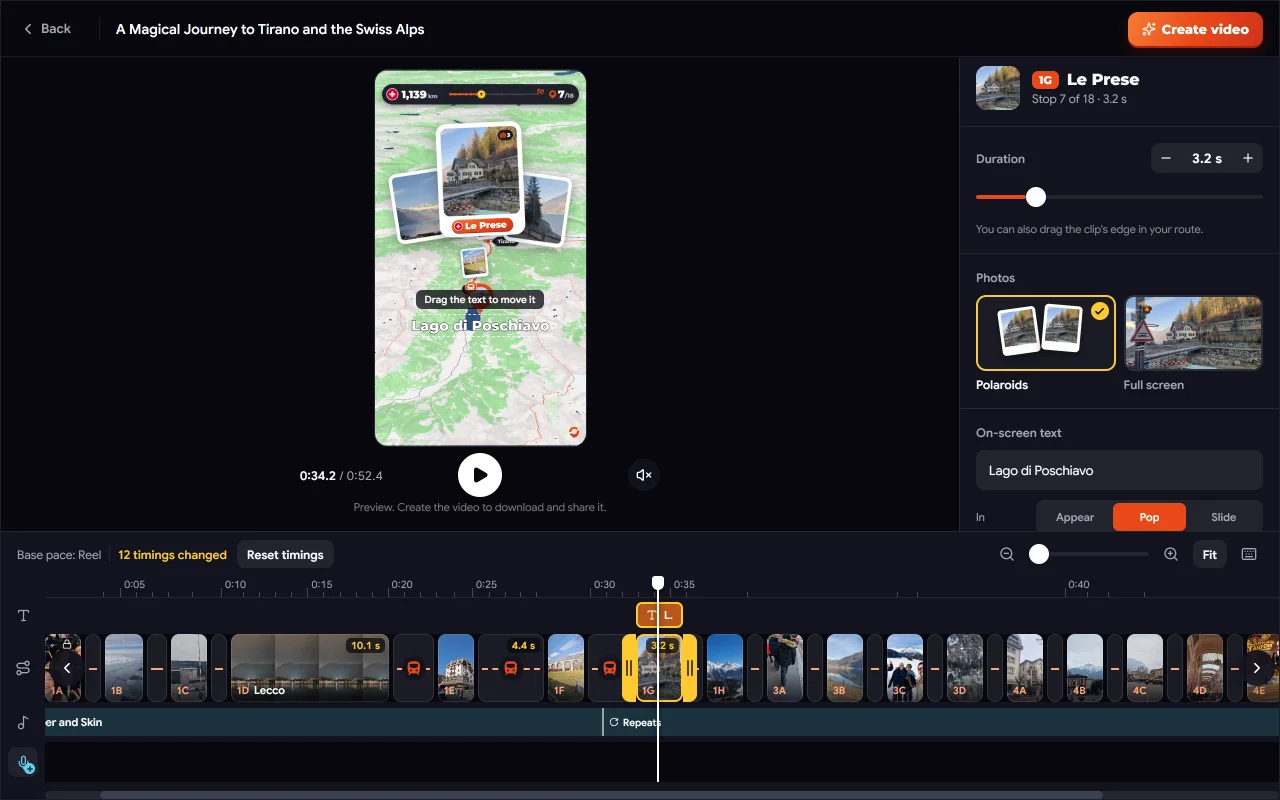Select the 1F clip thumbnail
This screenshot has width=1280, height=800.
(566, 667)
